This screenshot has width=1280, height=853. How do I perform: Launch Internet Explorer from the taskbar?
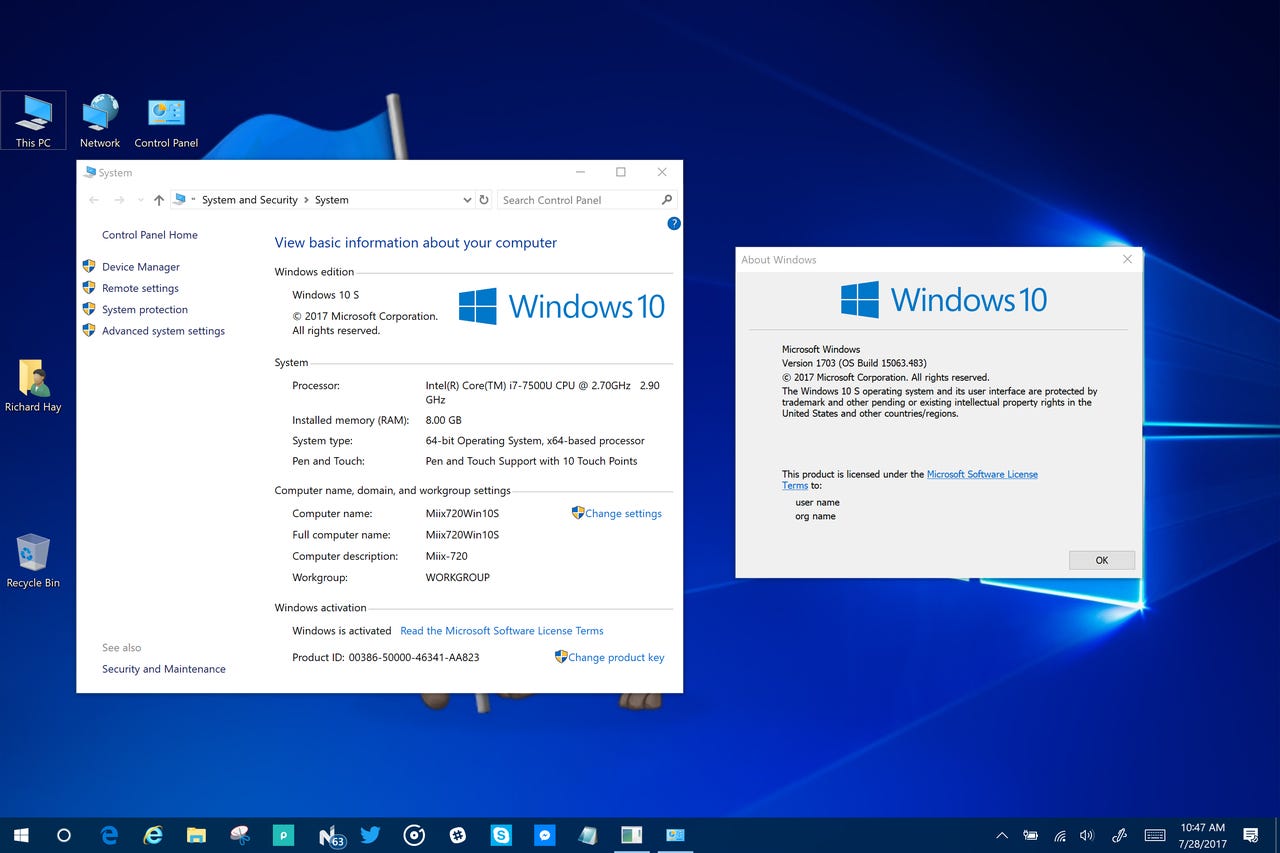pos(152,834)
